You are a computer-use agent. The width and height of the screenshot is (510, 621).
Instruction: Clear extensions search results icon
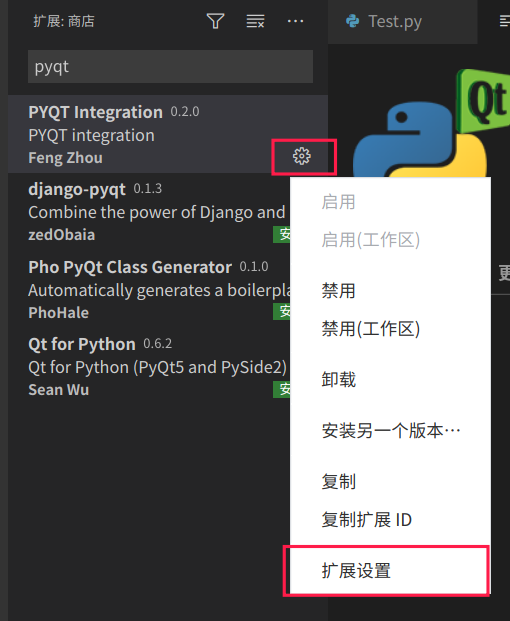click(x=255, y=21)
